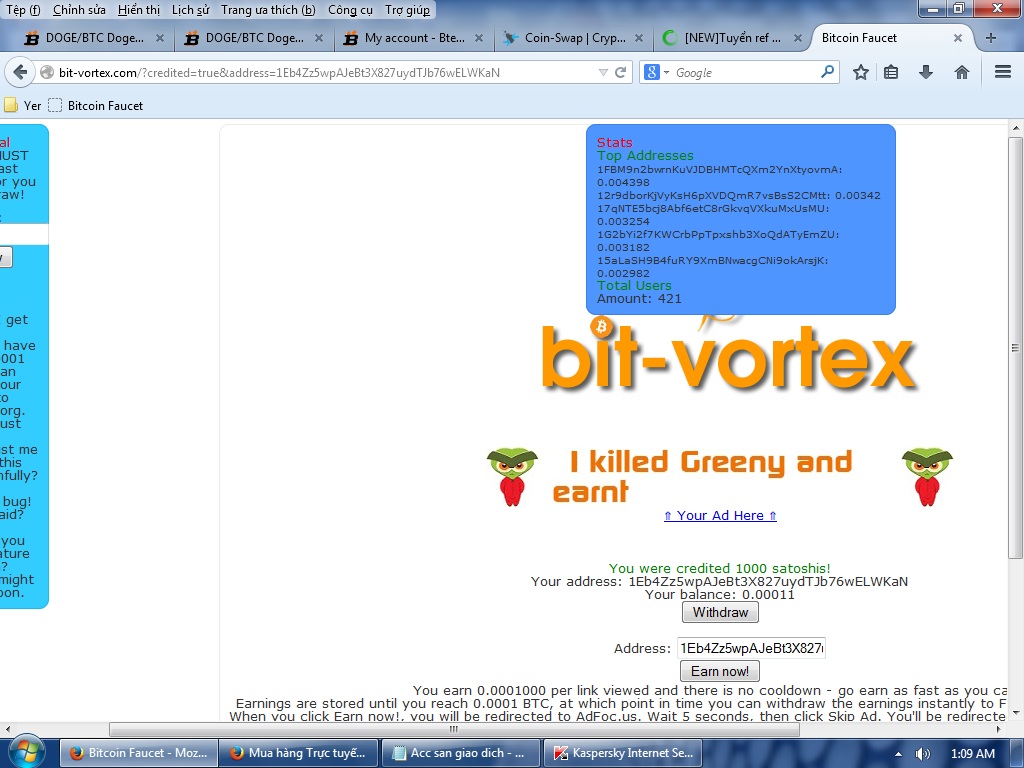Show hidden system tray icons
Screen dimensions: 1024x768
point(898,754)
